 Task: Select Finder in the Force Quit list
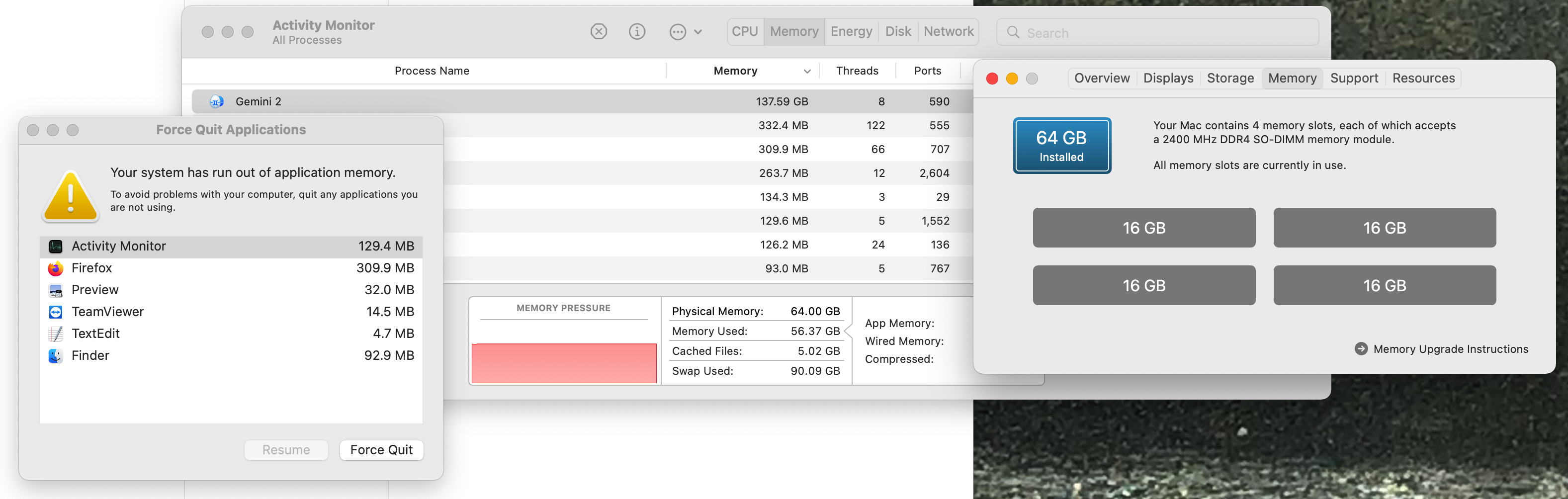click(231, 356)
